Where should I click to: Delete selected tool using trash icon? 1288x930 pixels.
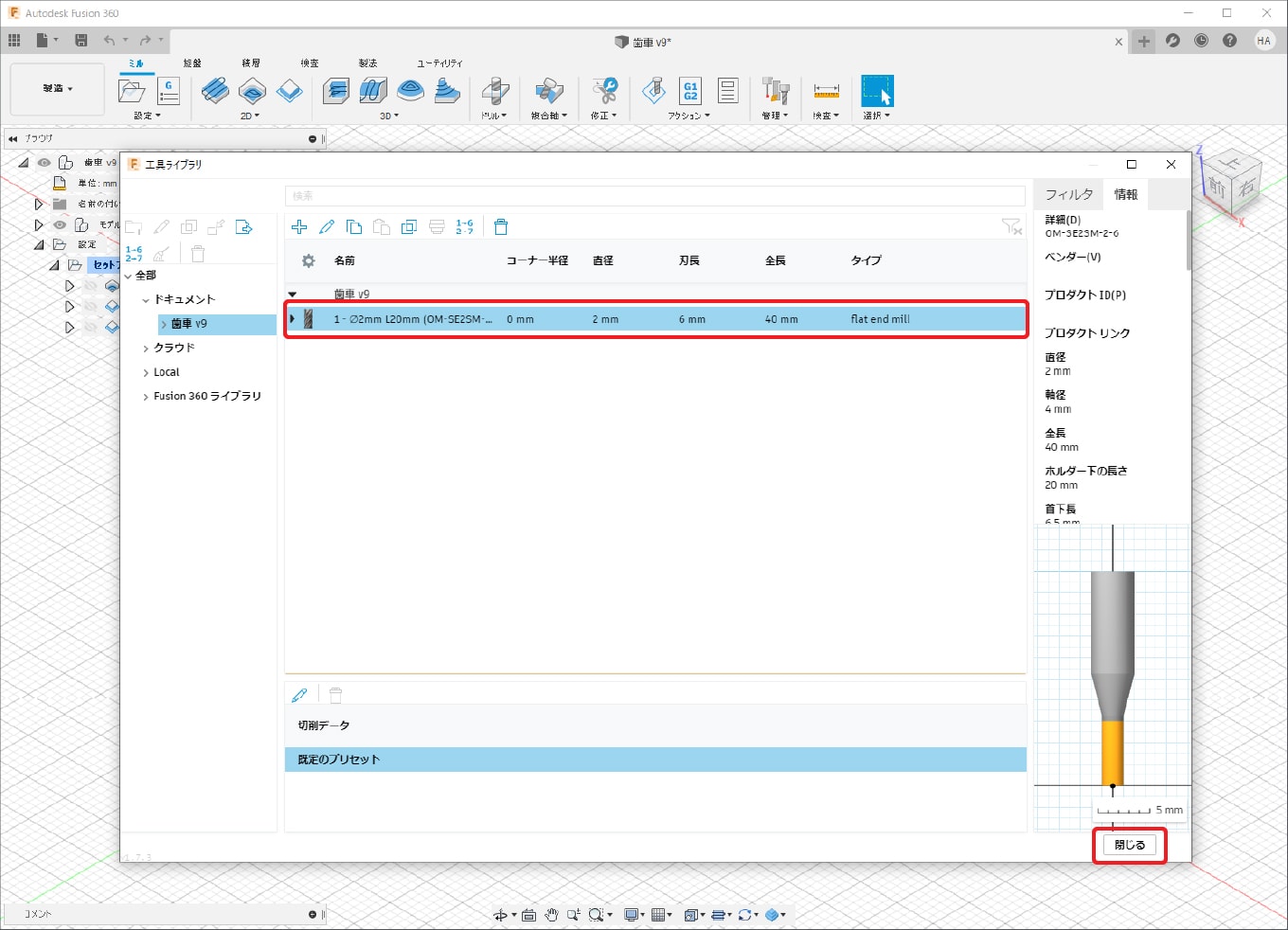point(501,227)
